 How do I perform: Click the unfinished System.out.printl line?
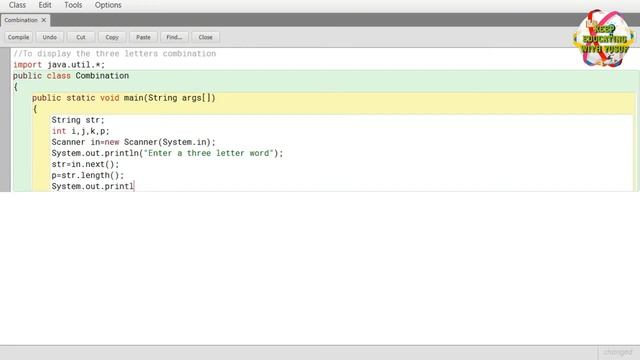click(x=93, y=186)
